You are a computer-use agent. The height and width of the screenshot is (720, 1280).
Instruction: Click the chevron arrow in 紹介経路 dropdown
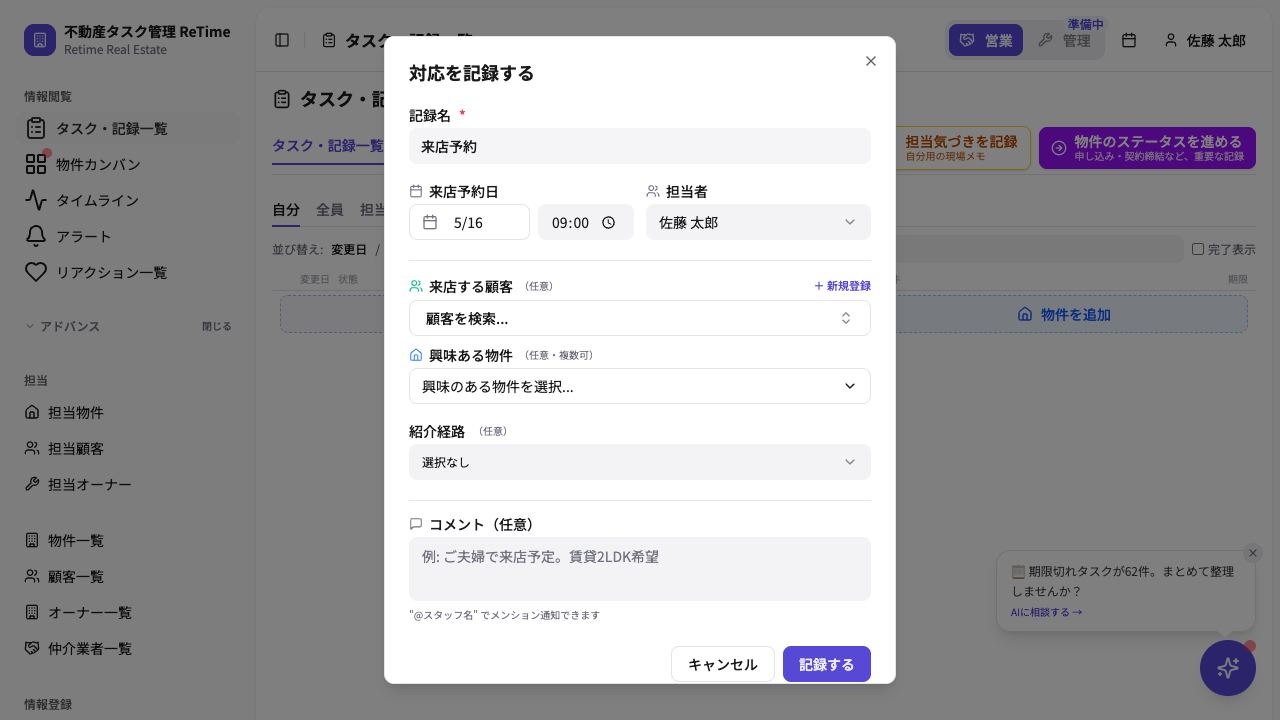(x=850, y=462)
